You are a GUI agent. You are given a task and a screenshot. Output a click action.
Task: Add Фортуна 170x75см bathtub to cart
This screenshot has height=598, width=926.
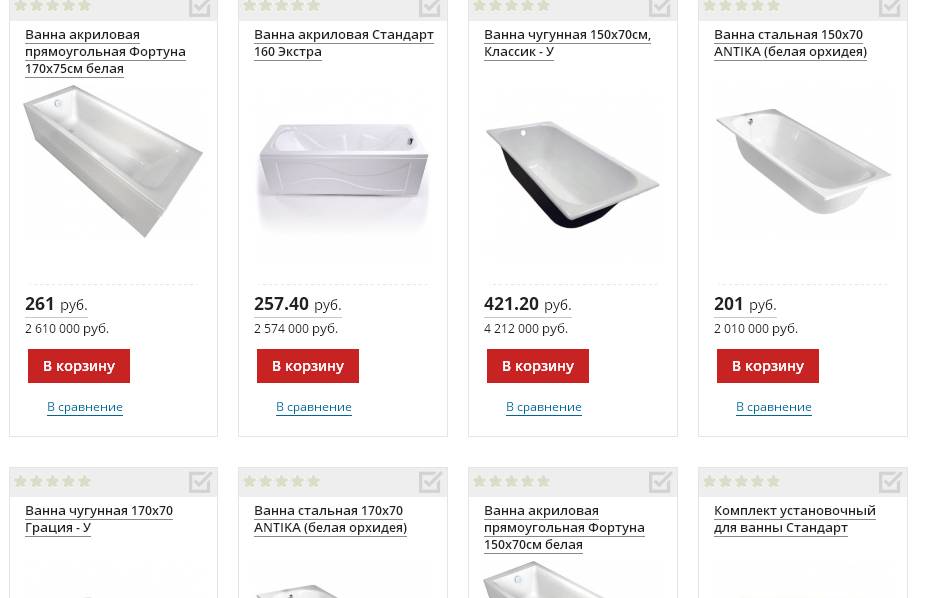pos(79,366)
